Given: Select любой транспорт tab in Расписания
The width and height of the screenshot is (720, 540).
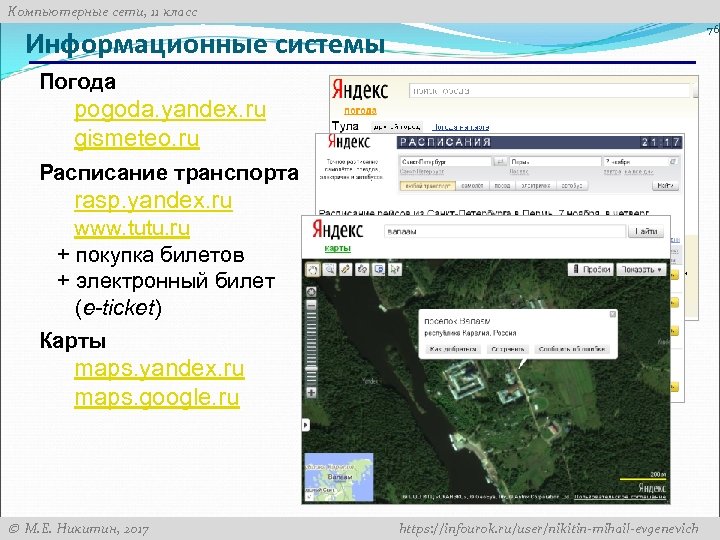Looking at the screenshot, I should click(x=428, y=186).
